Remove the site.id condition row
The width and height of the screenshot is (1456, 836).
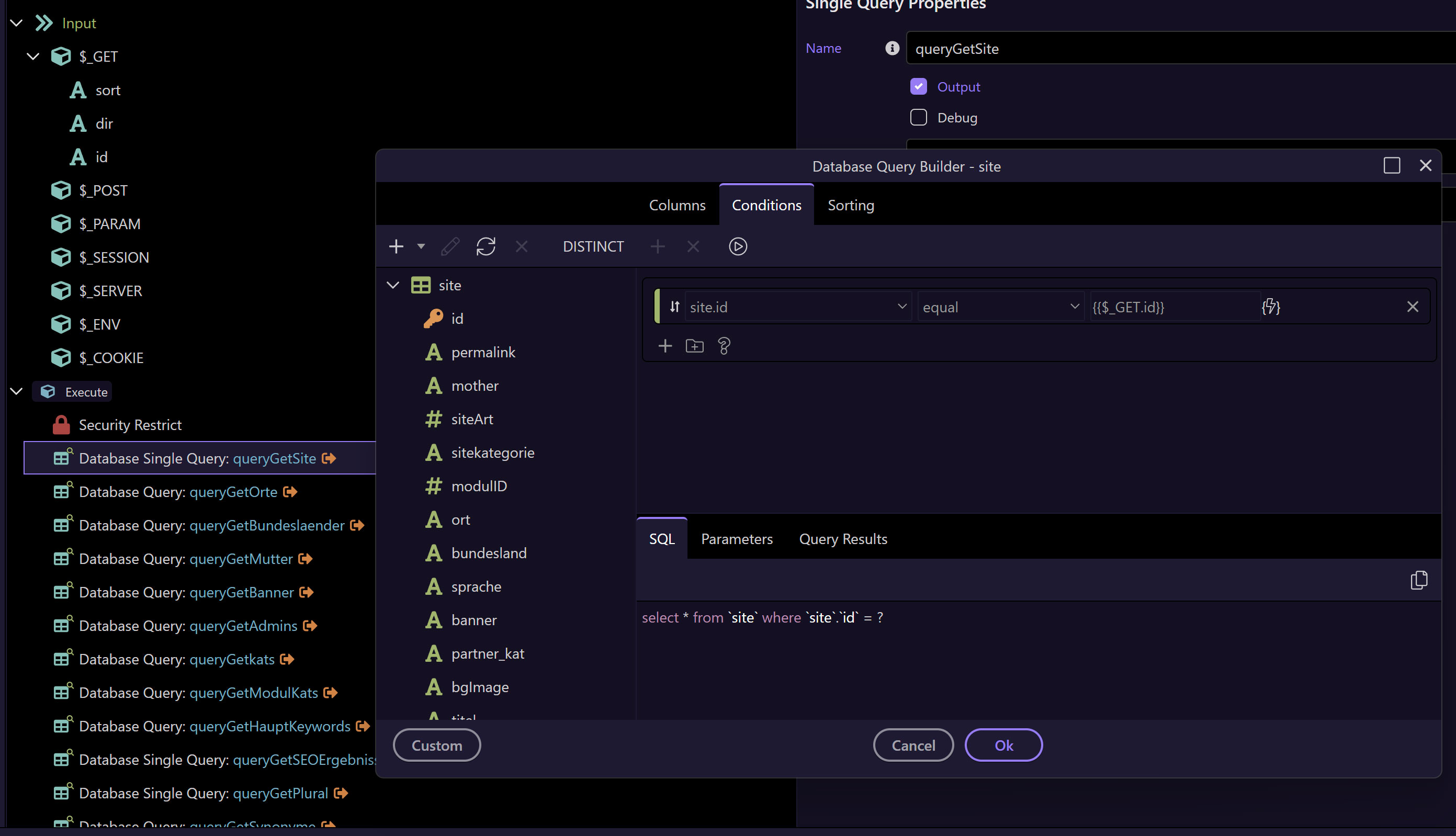tap(1413, 307)
